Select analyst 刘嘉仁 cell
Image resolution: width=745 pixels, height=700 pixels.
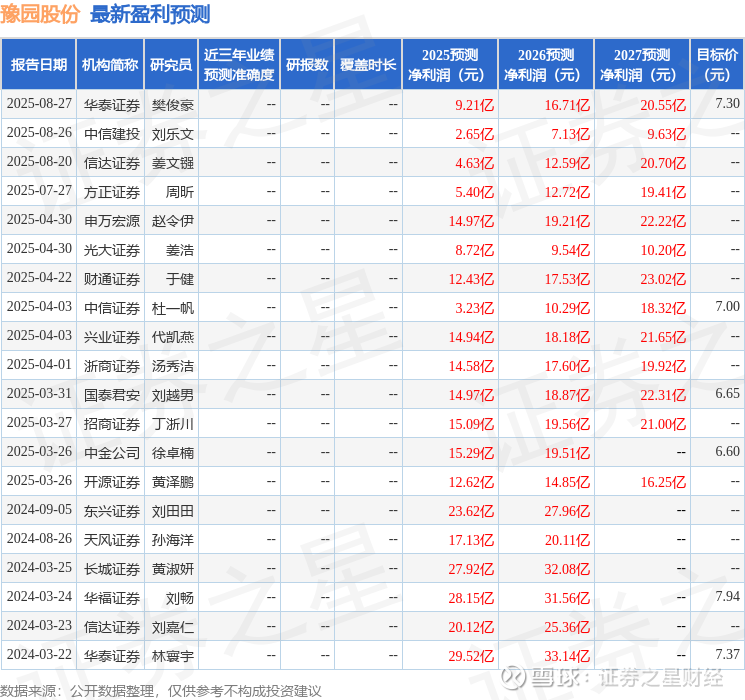(172, 627)
